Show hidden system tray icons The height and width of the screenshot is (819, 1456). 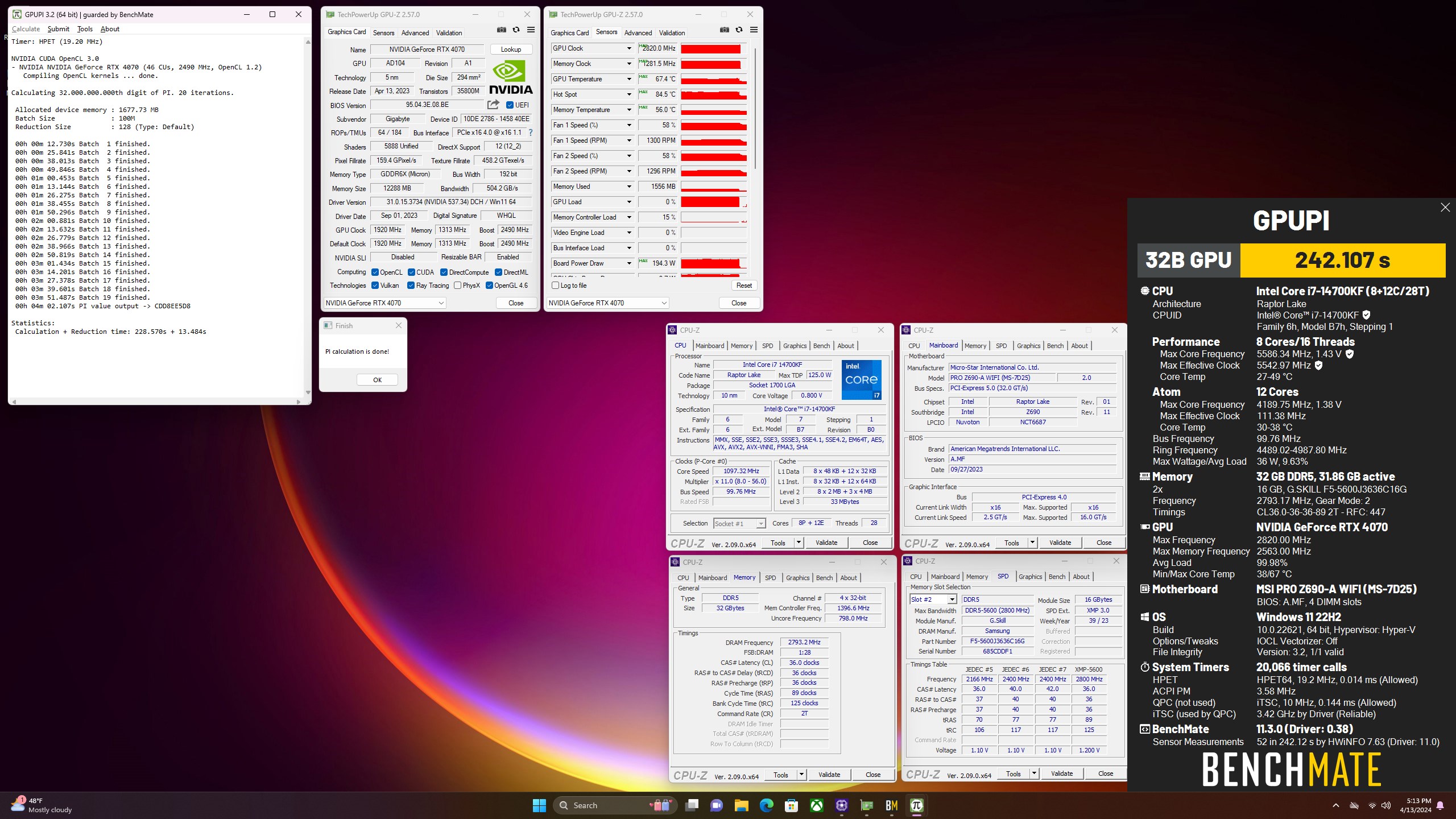(1336, 805)
